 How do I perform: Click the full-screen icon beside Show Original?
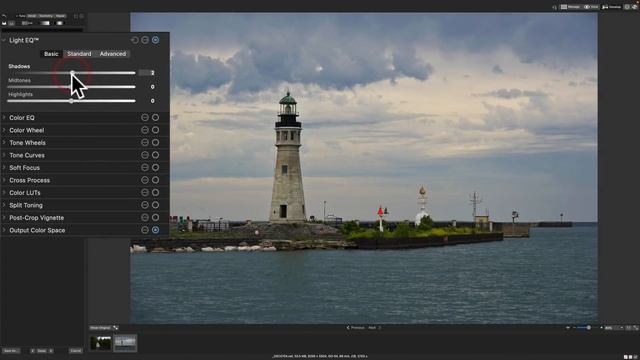coord(116,328)
